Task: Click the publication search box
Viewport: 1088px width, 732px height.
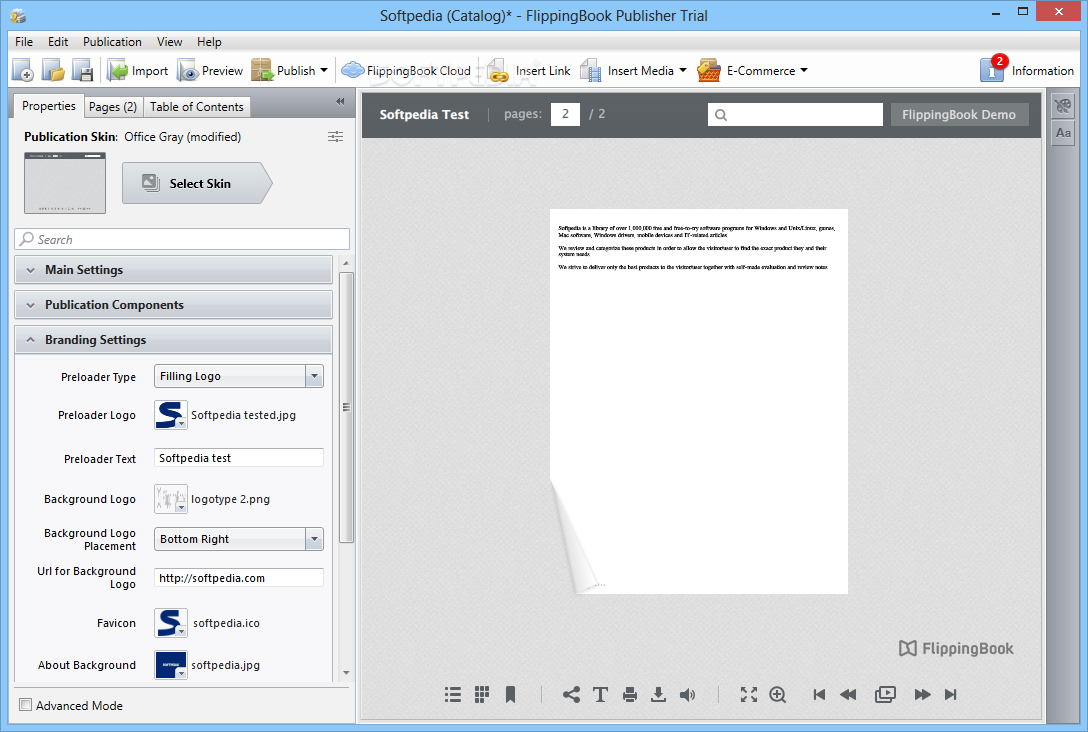Action: (x=795, y=114)
